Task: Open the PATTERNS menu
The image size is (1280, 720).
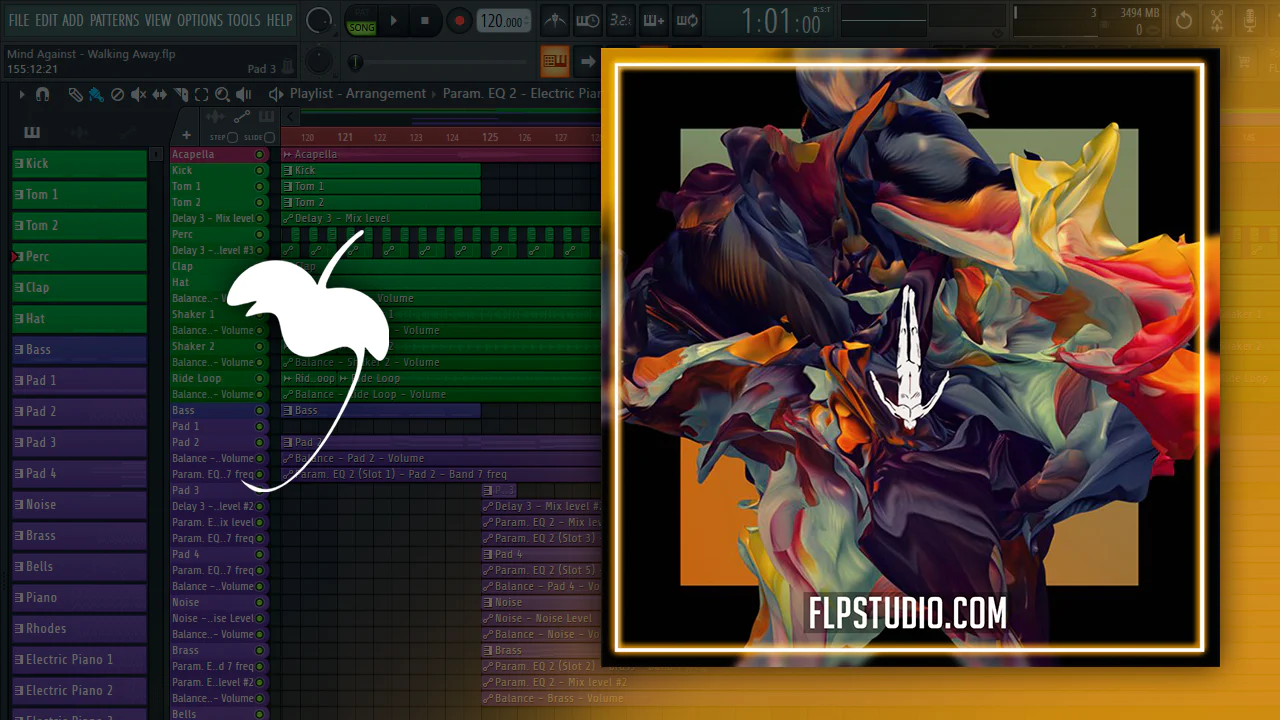Action: click(114, 20)
